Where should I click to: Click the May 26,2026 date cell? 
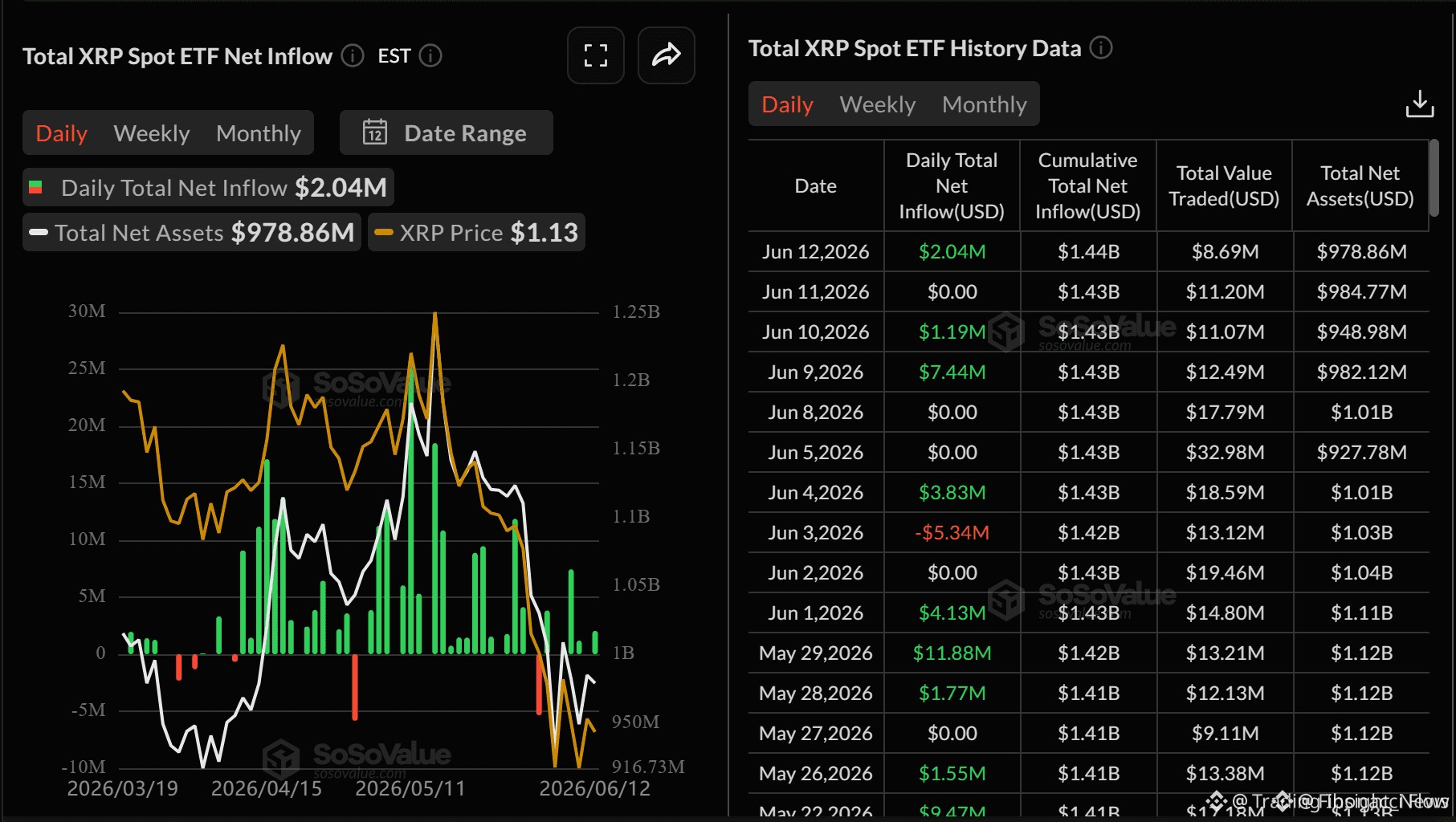(816, 774)
